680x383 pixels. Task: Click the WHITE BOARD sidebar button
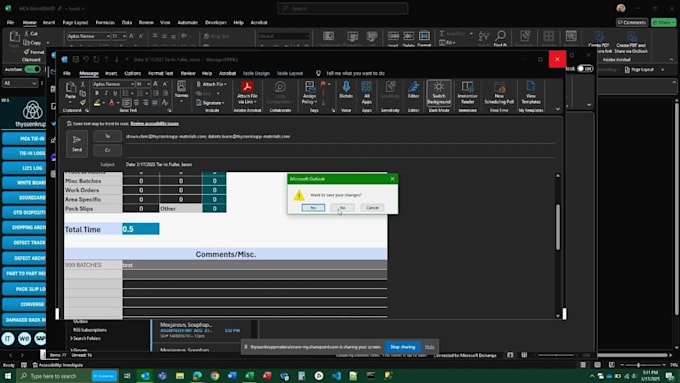click(24, 183)
